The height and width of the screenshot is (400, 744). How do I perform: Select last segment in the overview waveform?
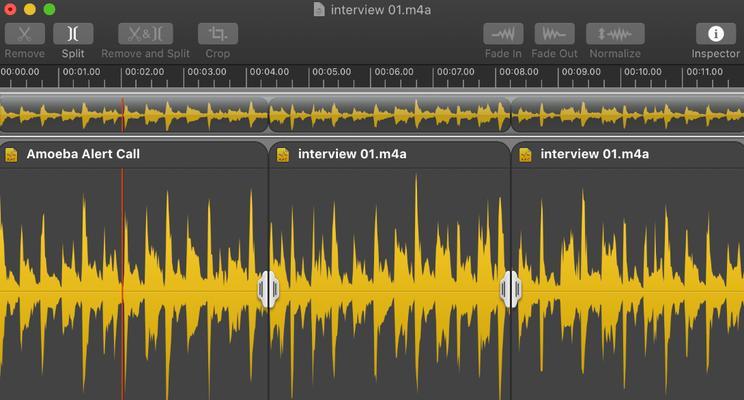pos(628,115)
